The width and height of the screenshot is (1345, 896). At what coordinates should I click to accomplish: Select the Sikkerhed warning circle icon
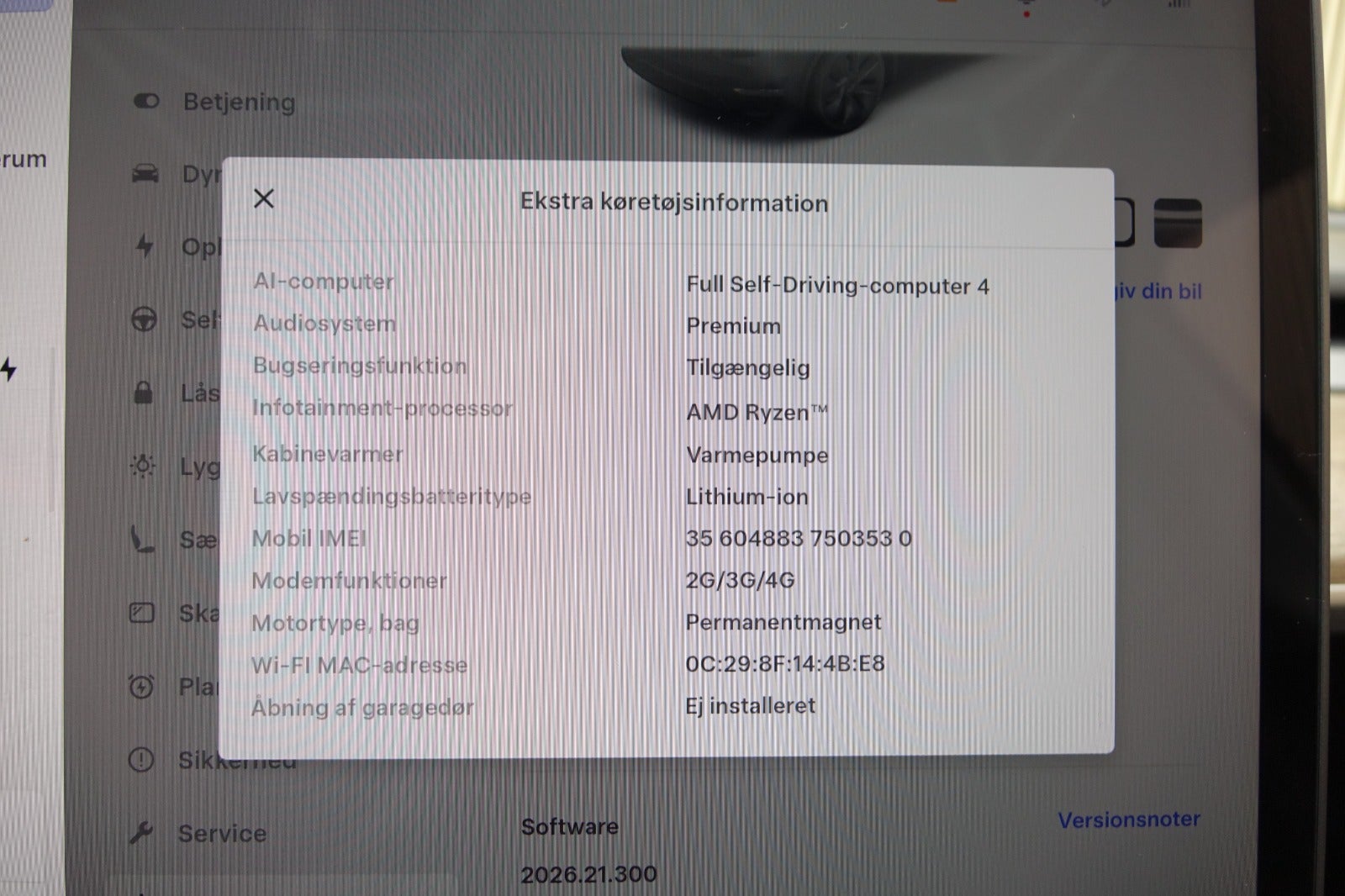(140, 760)
